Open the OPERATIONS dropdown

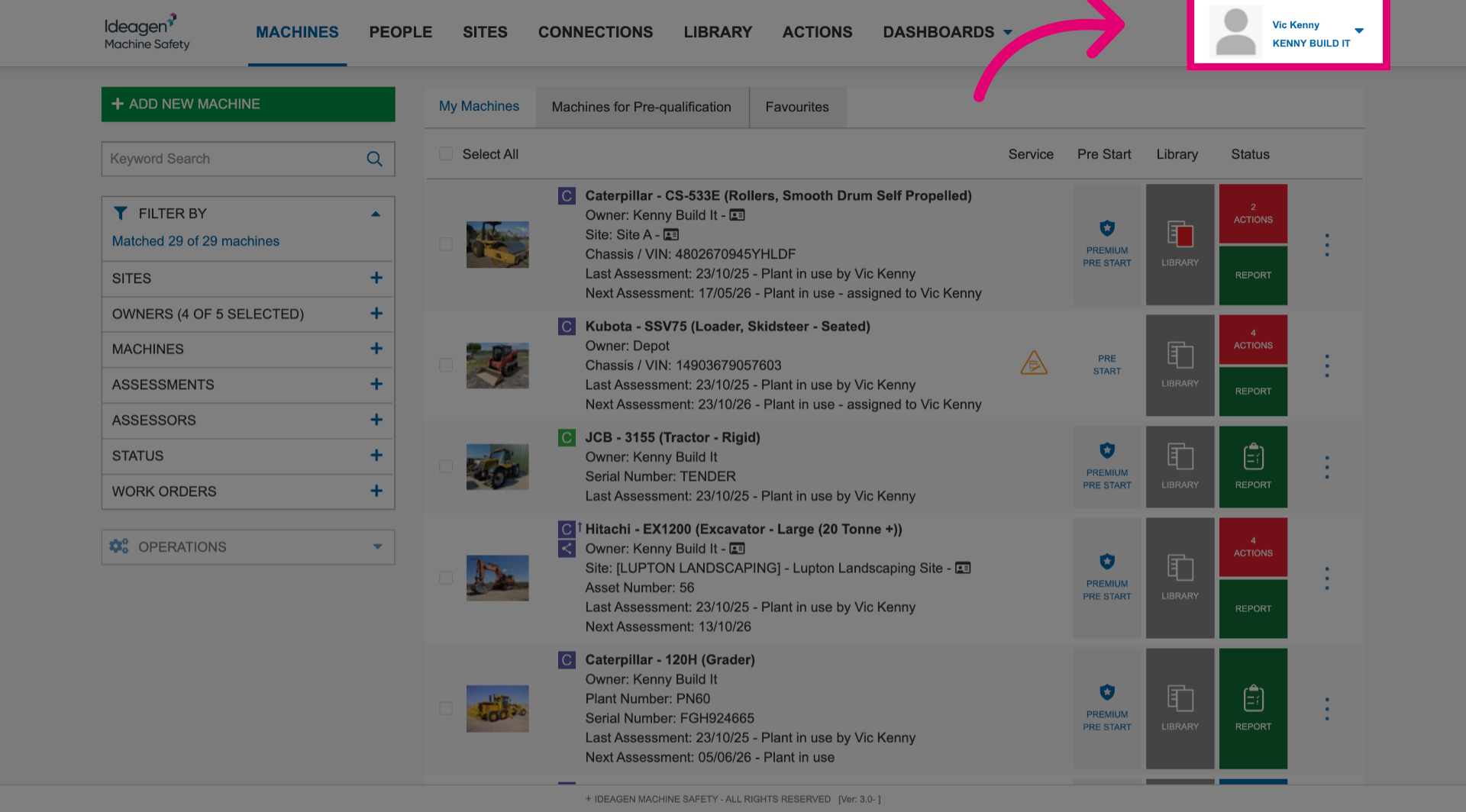click(248, 547)
